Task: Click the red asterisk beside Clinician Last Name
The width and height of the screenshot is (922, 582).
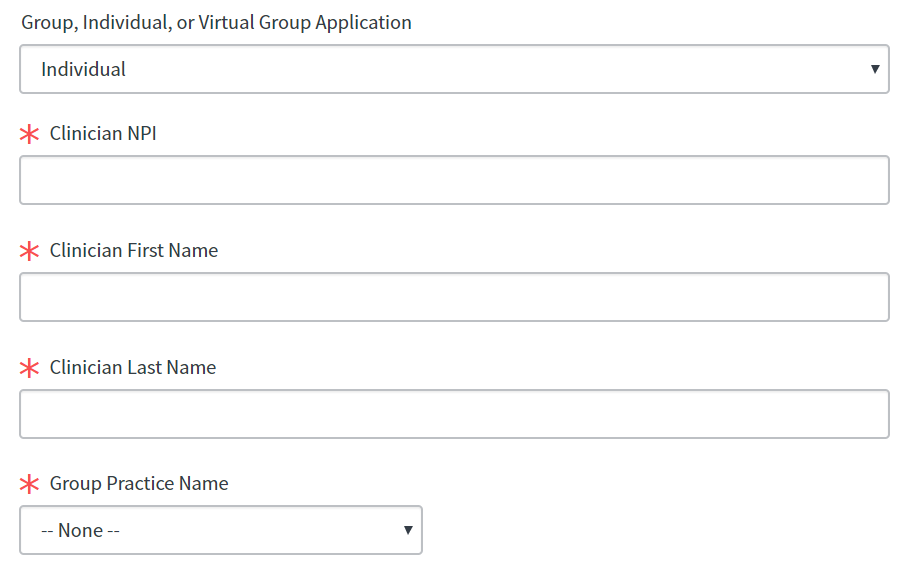Action: (x=30, y=368)
